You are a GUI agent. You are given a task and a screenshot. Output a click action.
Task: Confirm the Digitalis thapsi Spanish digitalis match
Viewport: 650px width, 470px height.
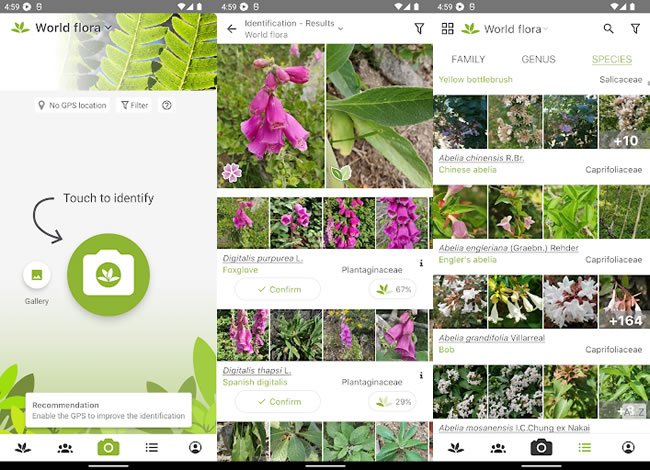(x=278, y=401)
